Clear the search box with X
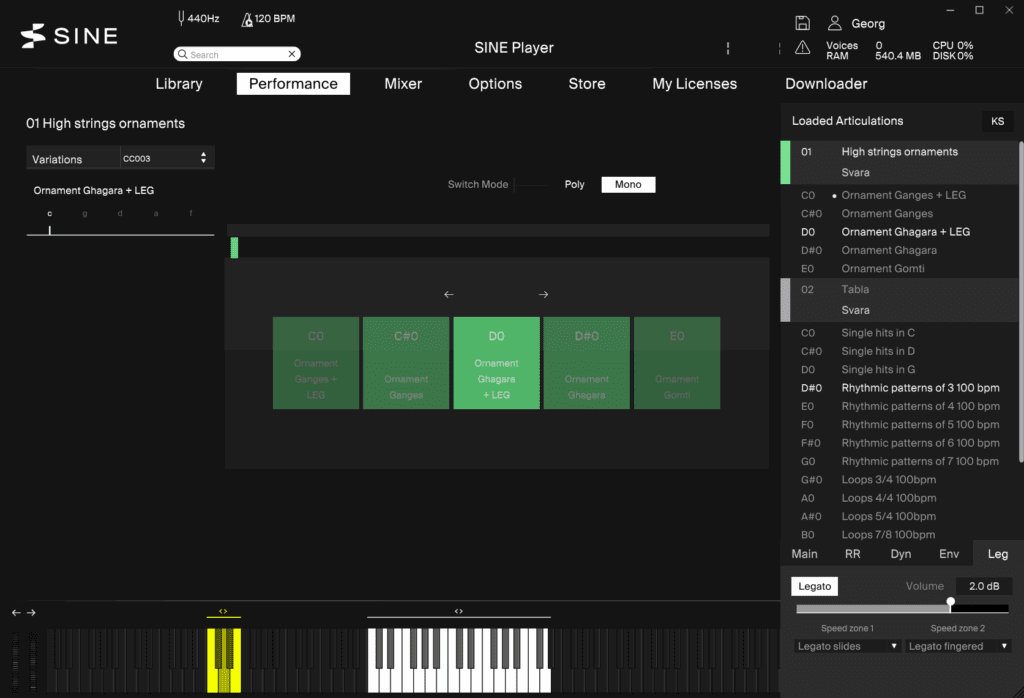The height and width of the screenshot is (698, 1024). point(292,54)
